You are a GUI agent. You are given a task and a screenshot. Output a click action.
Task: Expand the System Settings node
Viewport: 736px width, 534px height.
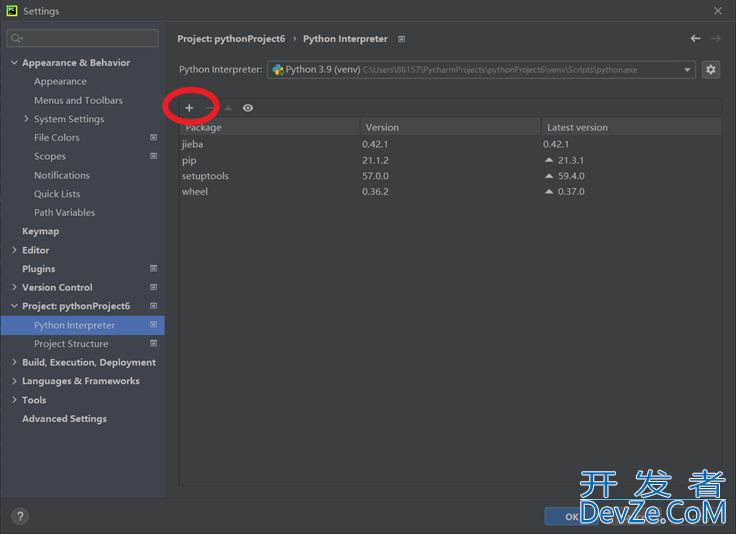click(x=26, y=119)
